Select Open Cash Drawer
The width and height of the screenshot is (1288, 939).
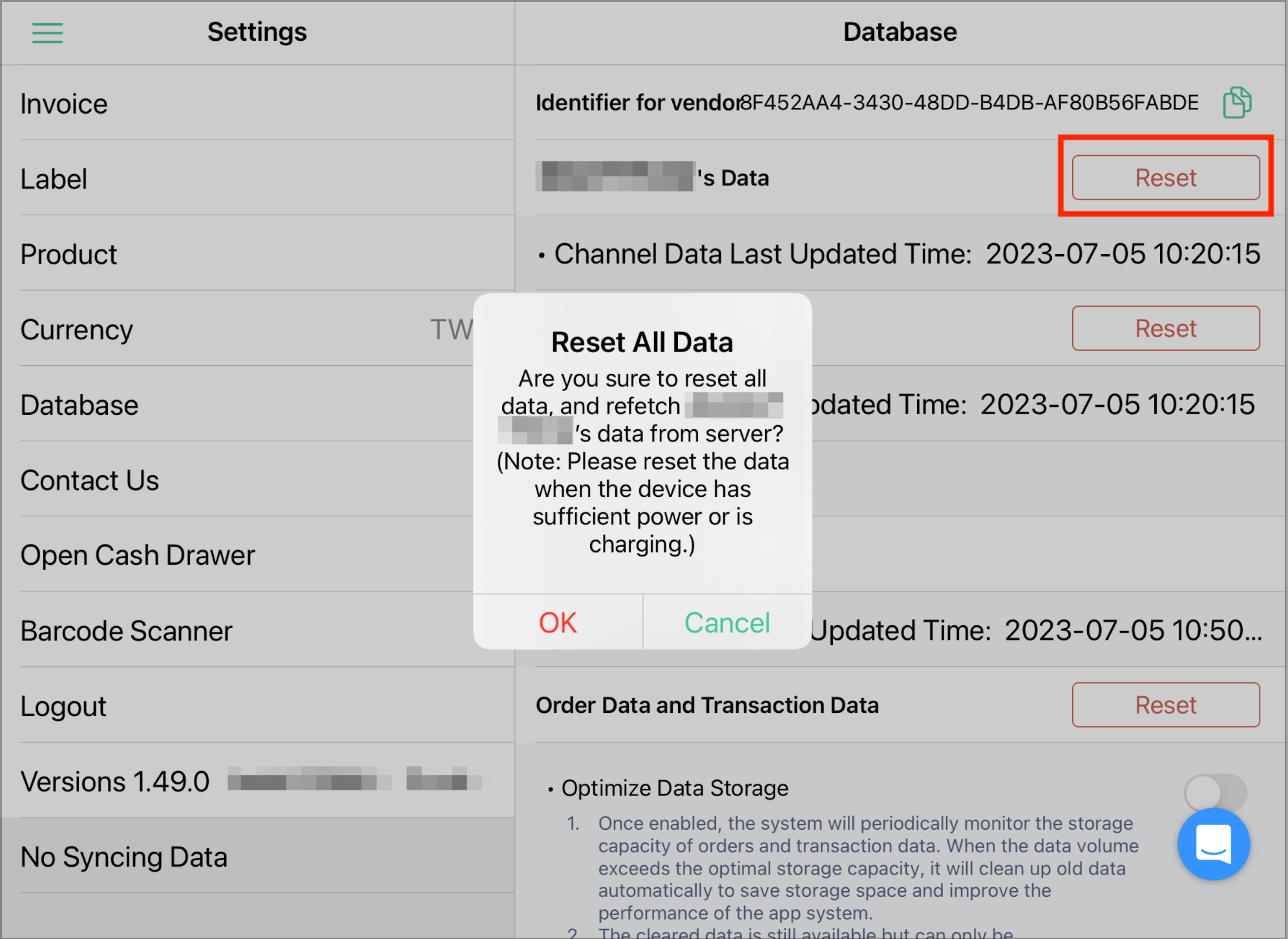click(138, 554)
